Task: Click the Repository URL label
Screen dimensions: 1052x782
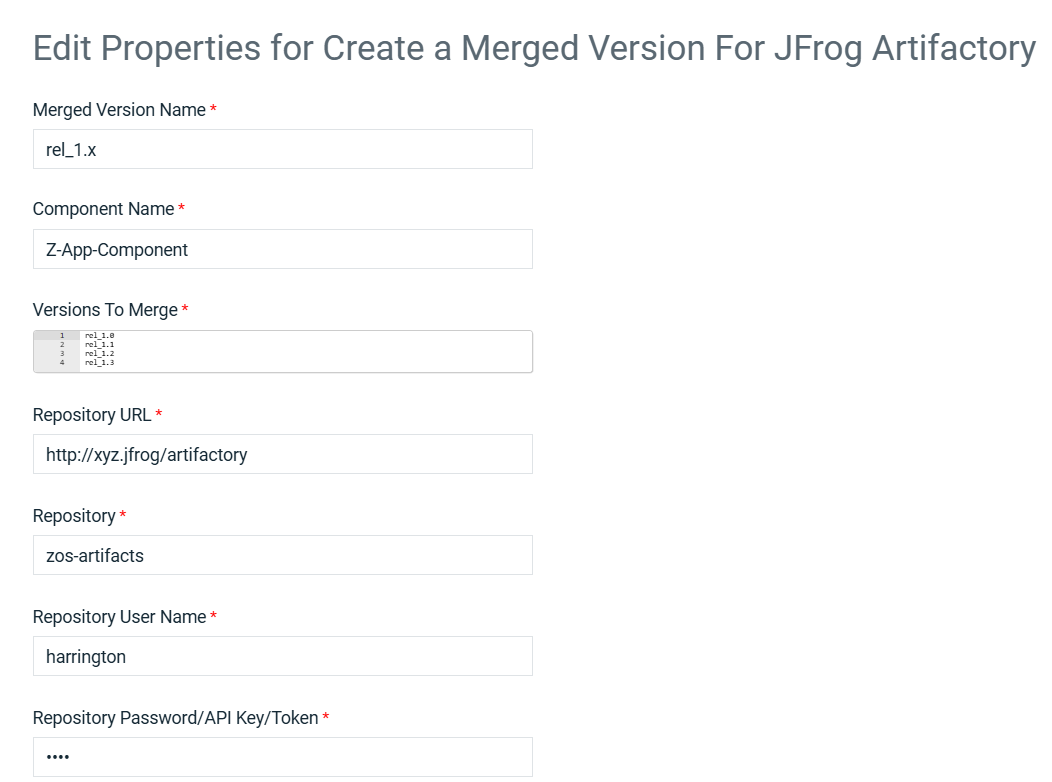Action: [92, 415]
